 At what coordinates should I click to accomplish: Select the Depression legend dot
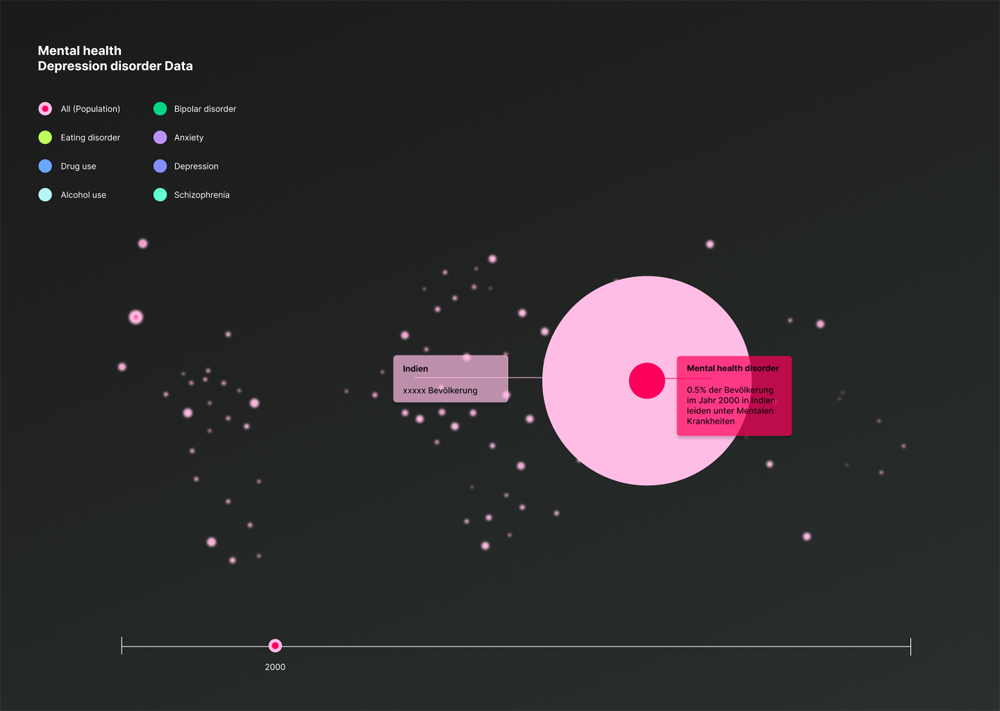(160, 166)
